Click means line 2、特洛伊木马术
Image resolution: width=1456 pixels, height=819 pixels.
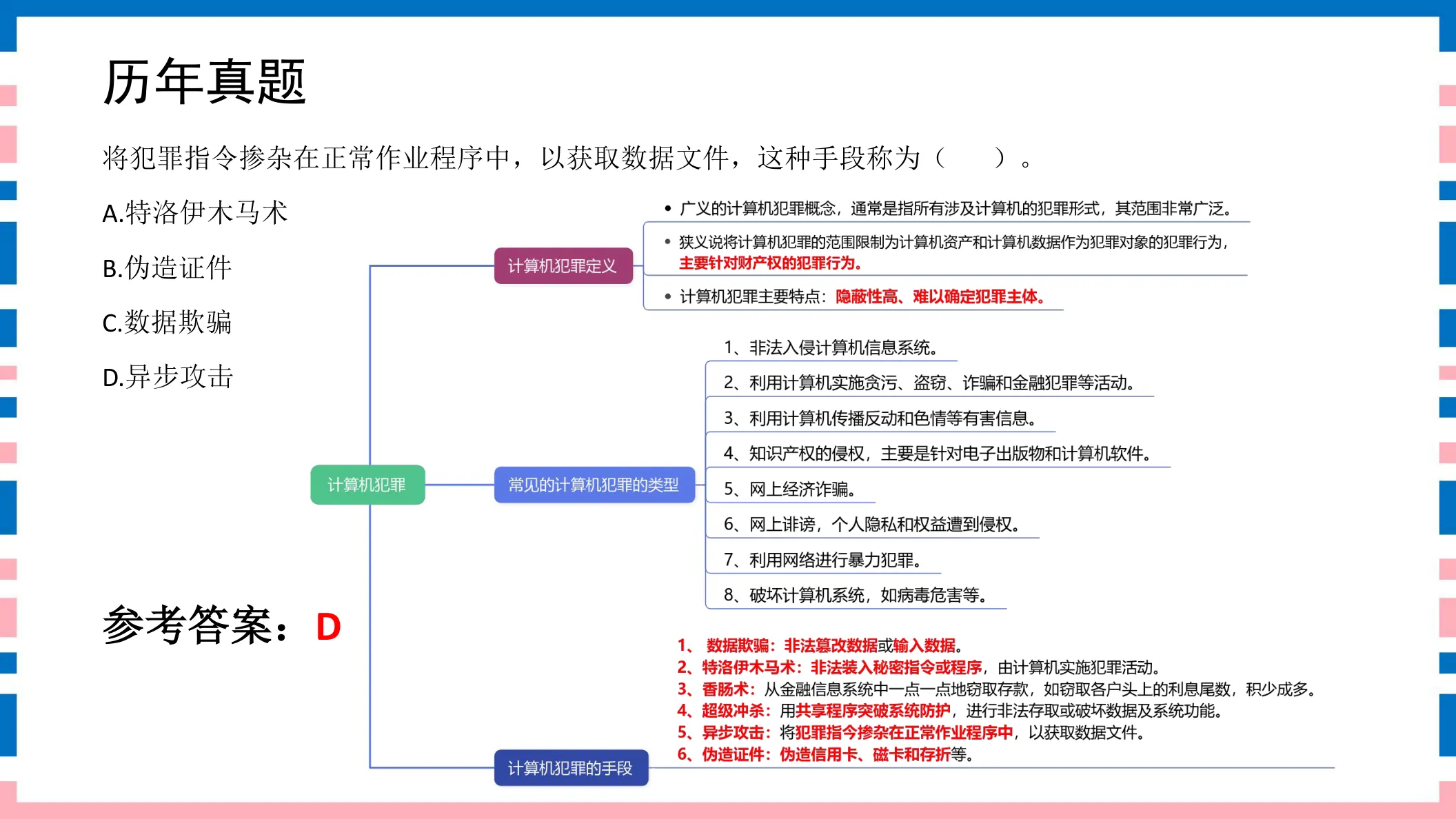click(x=919, y=667)
